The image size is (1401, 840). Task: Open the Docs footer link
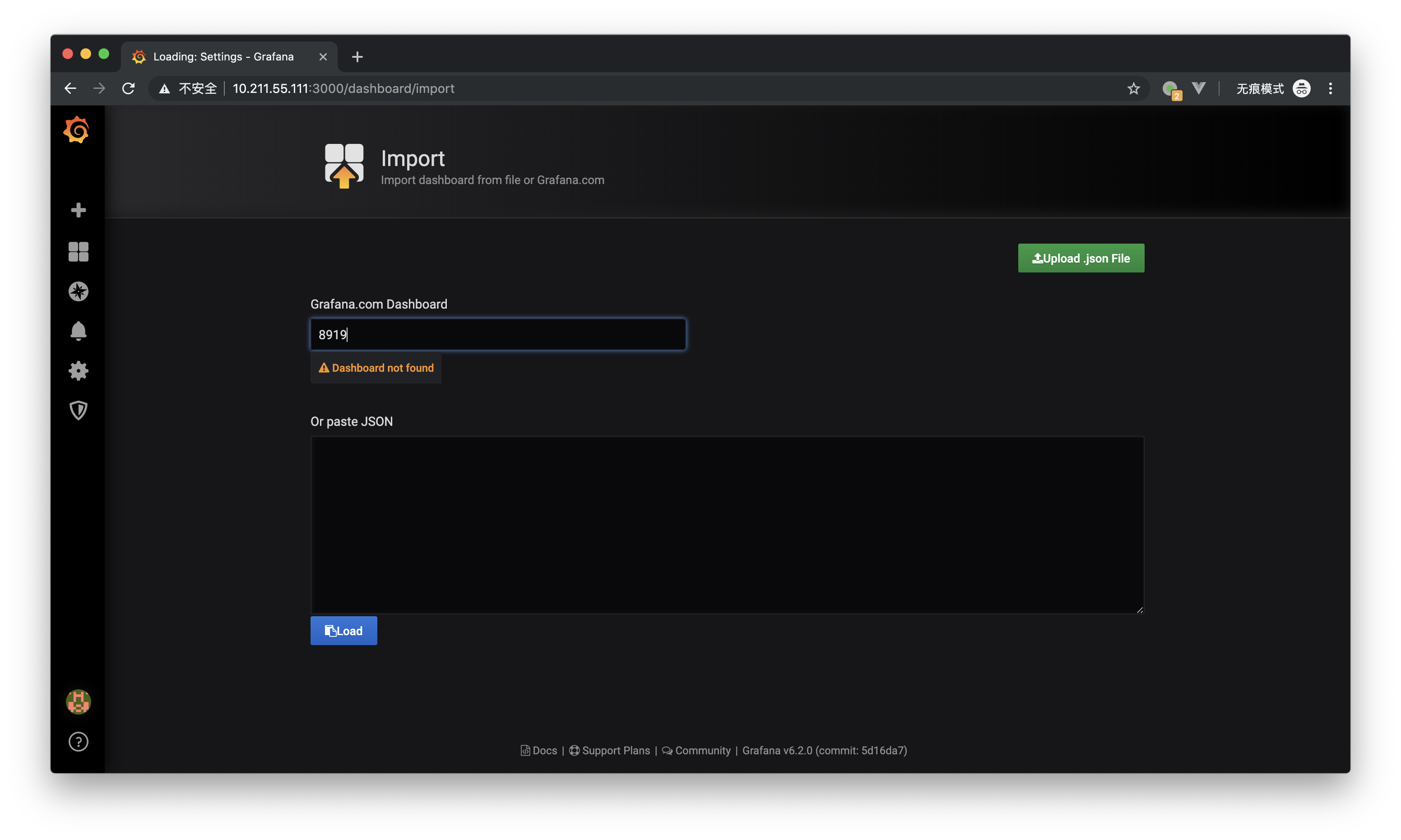[538, 751]
